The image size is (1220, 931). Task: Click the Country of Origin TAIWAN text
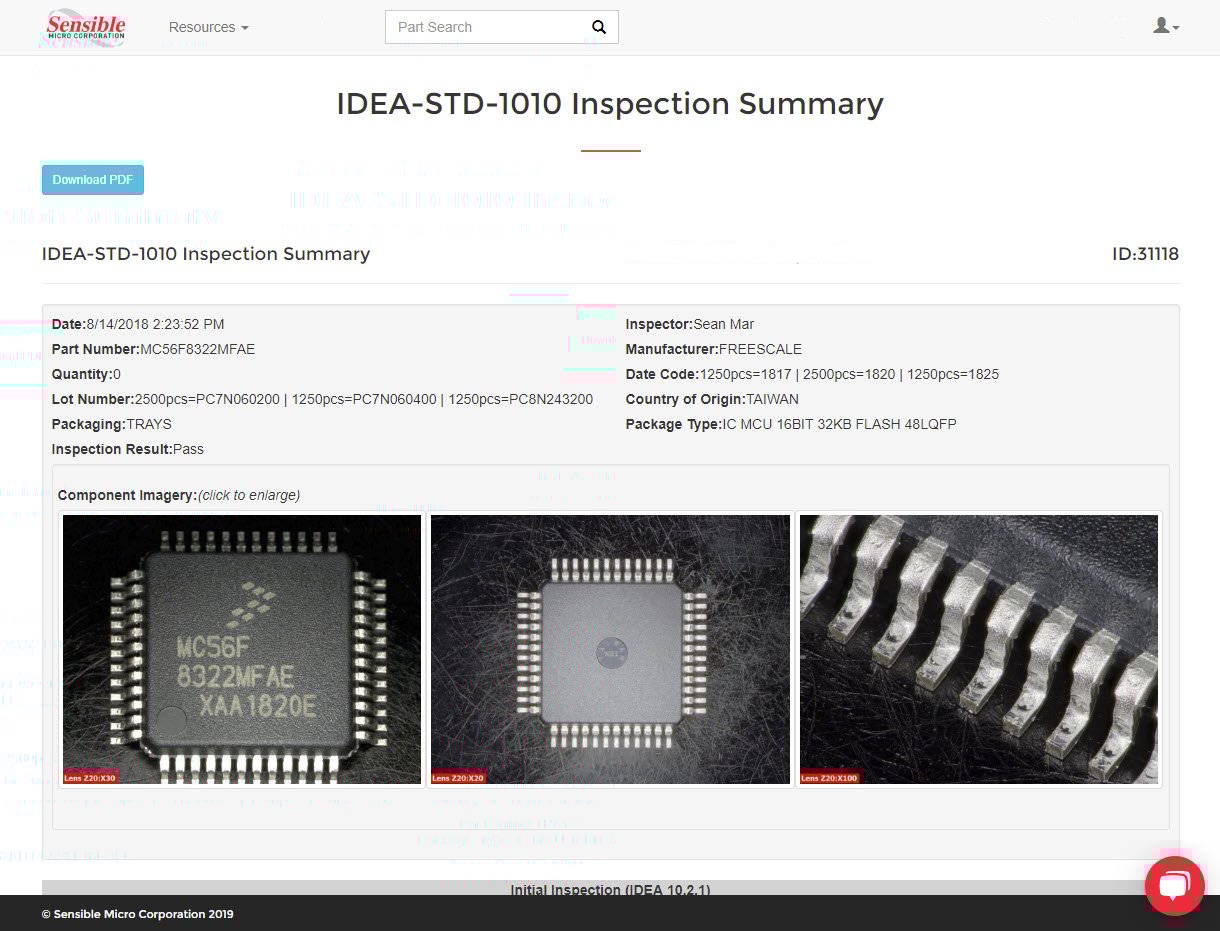[x=712, y=399]
